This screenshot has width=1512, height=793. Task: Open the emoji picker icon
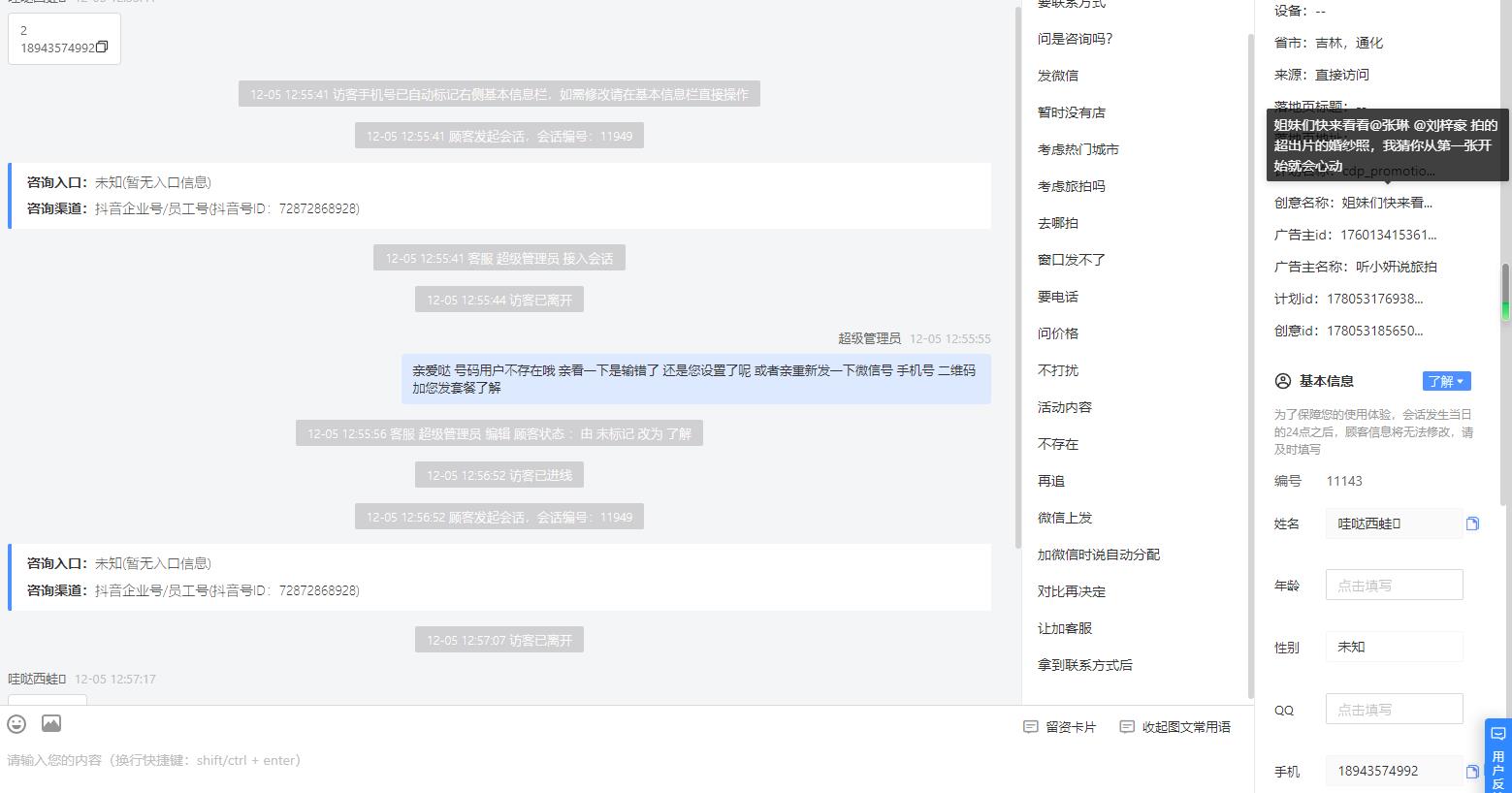click(16, 723)
